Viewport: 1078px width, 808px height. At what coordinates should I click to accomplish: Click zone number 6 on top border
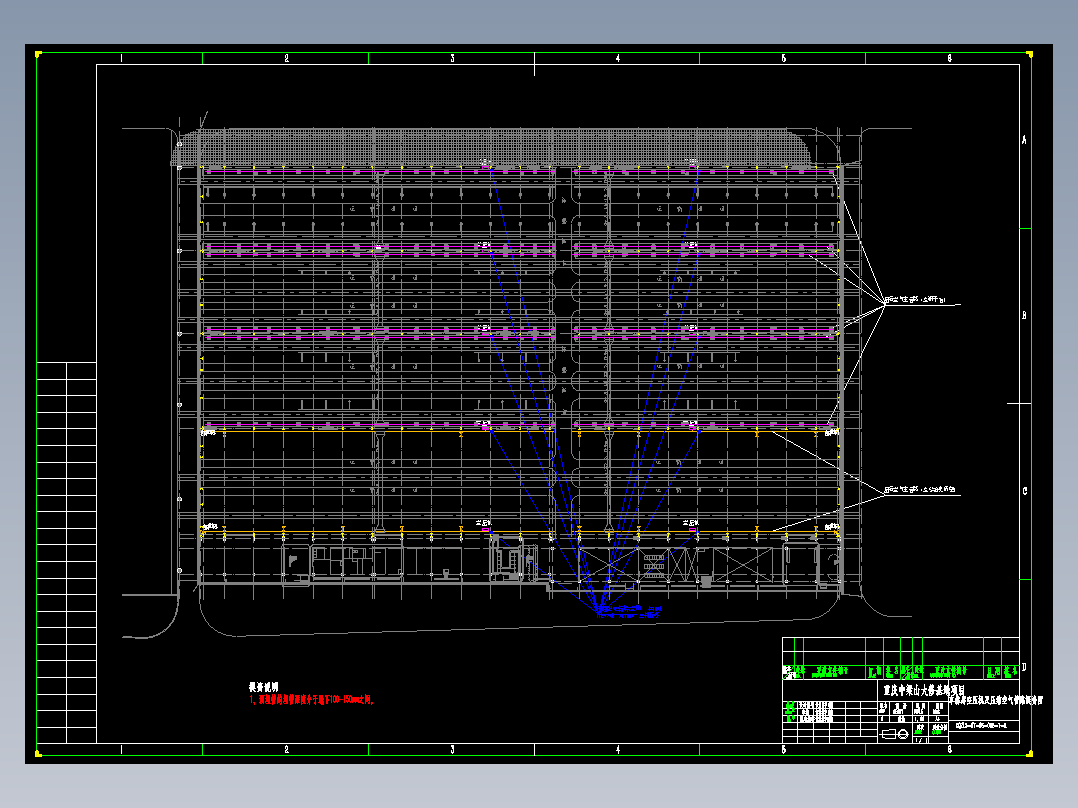pos(949,58)
